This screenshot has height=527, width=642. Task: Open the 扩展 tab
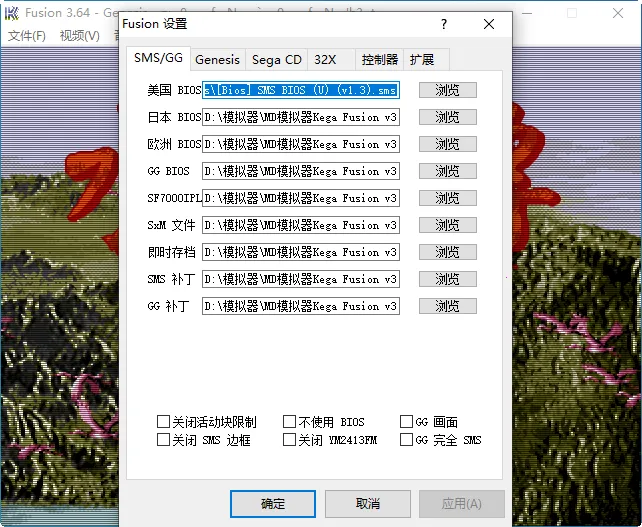tap(422, 59)
